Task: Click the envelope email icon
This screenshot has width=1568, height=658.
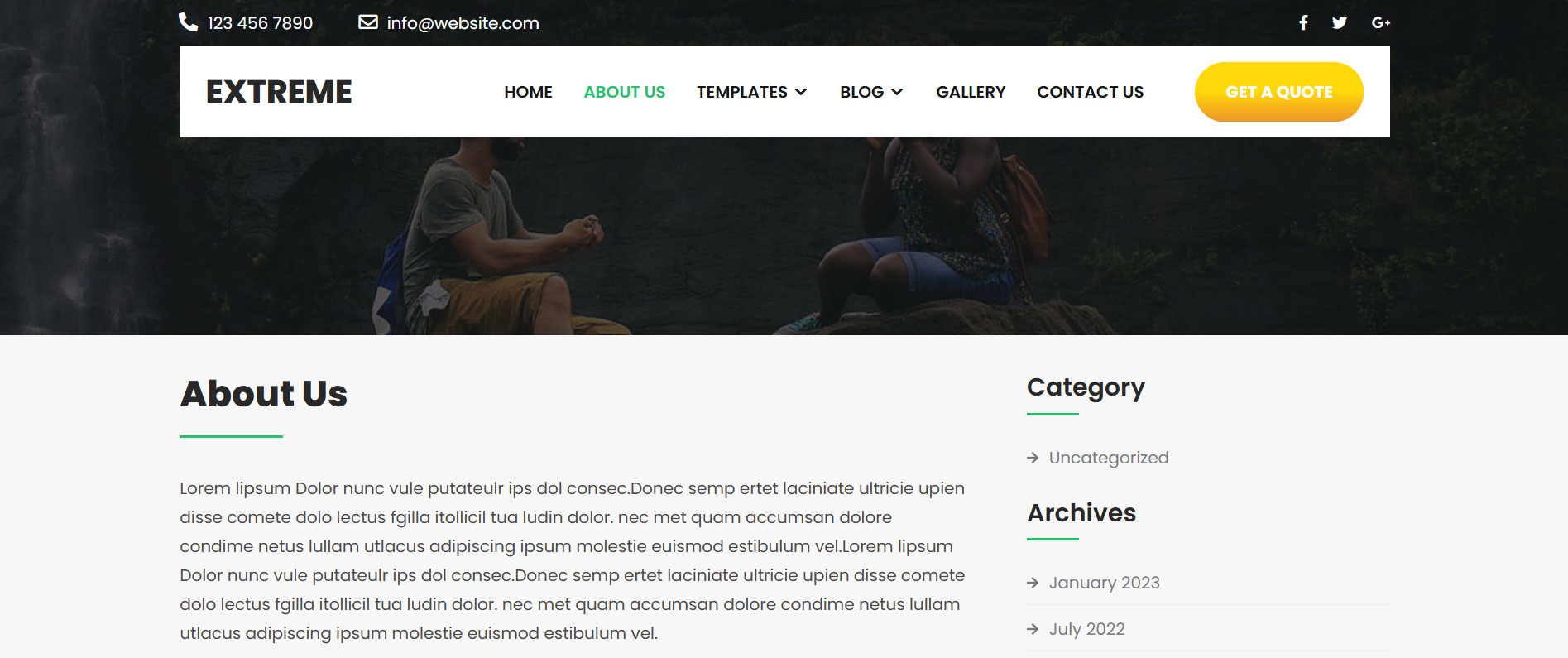Action: click(368, 22)
